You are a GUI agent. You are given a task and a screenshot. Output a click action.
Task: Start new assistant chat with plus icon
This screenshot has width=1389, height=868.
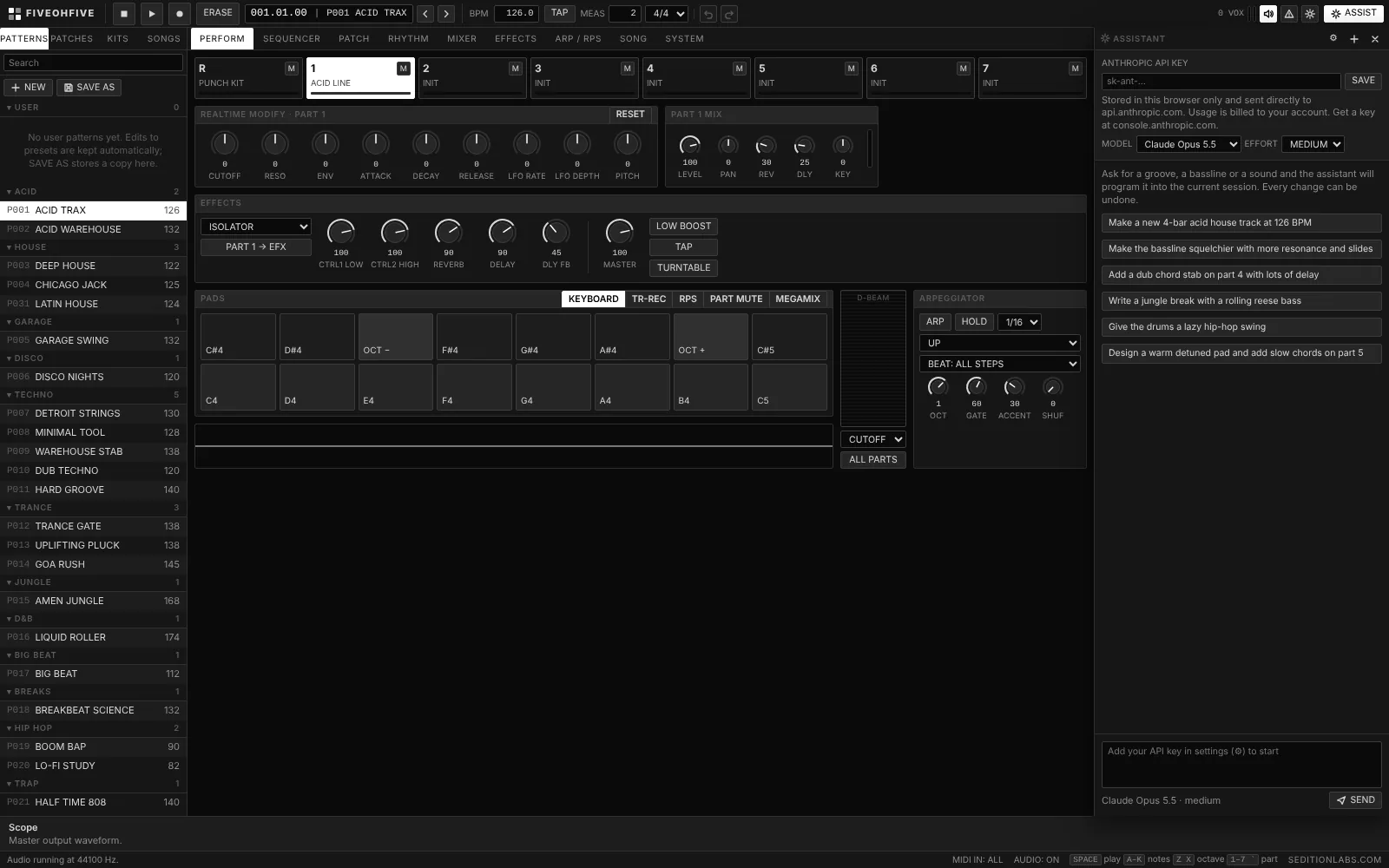point(1354,38)
